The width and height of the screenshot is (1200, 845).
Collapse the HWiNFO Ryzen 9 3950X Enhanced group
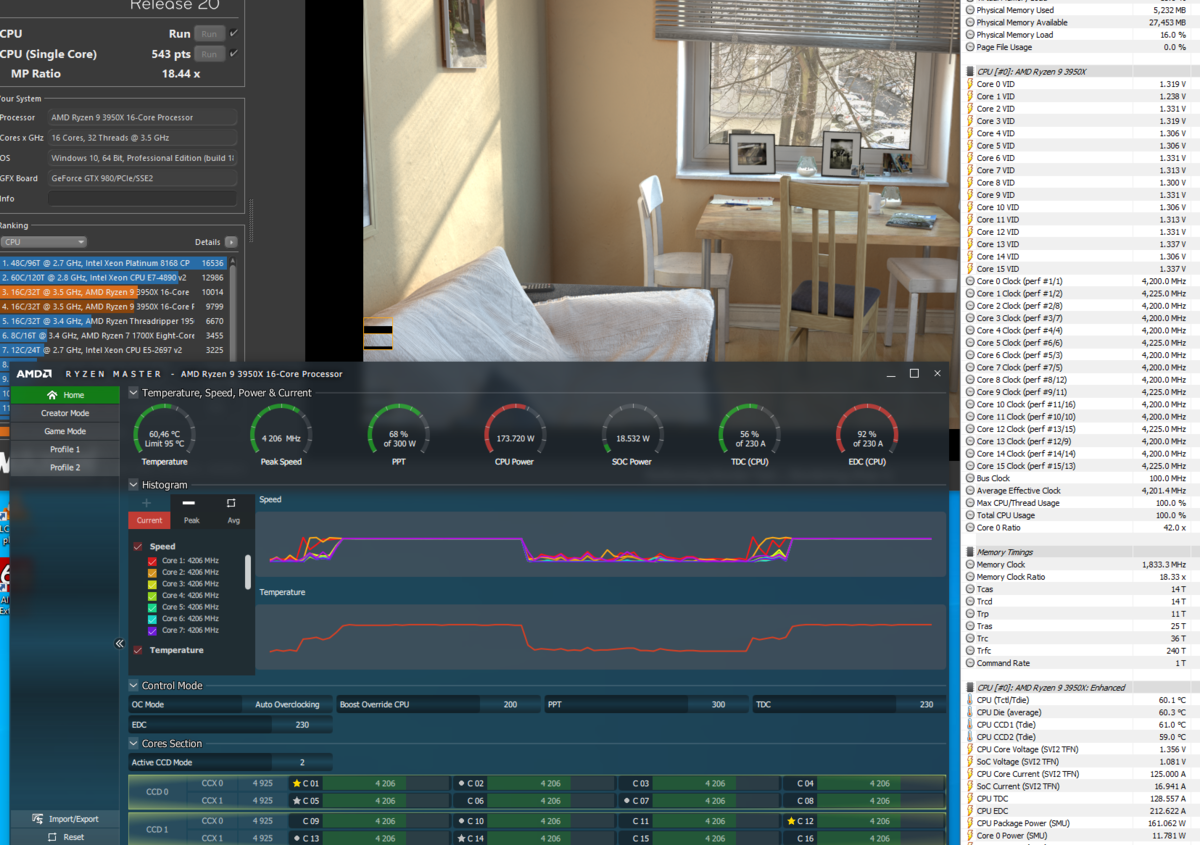pos(970,687)
